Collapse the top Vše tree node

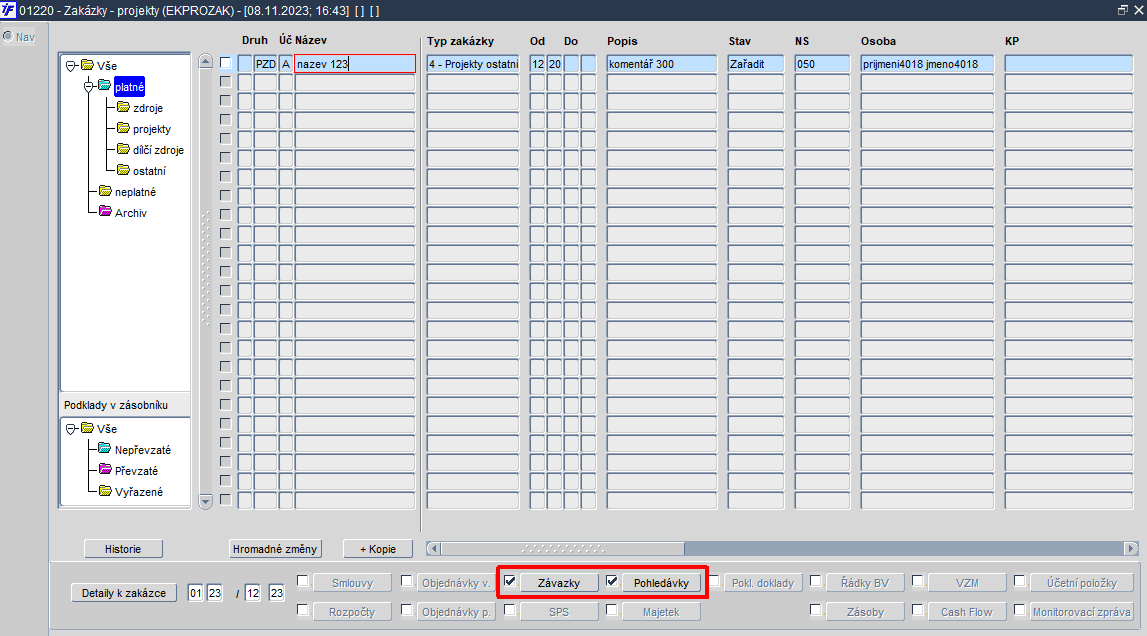(71, 66)
